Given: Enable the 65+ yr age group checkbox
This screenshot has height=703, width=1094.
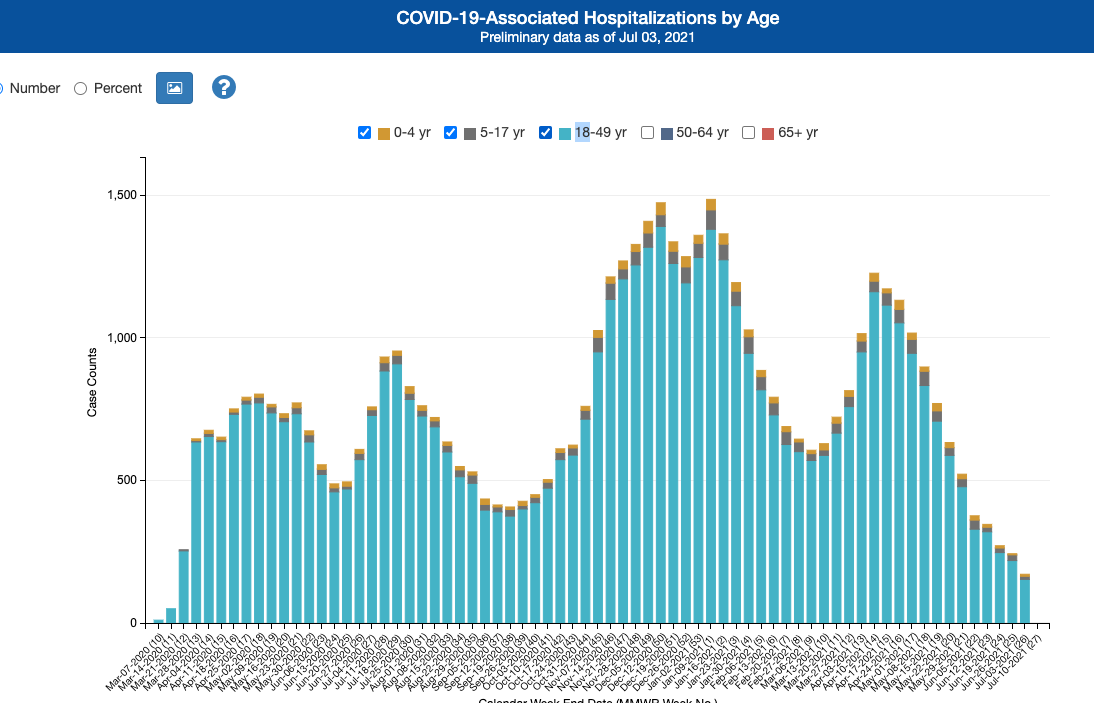Looking at the screenshot, I should point(749,133).
